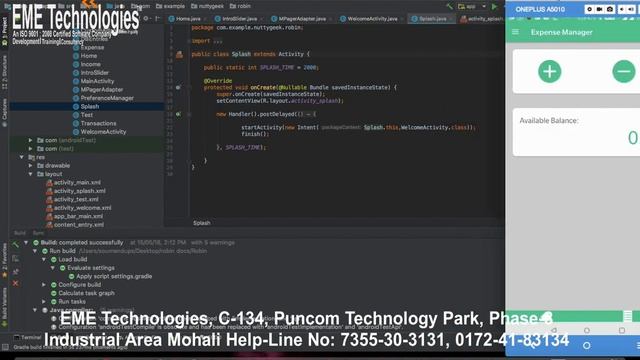Collapse the Evaluate settings node
This screenshot has width=640, height=360.
point(53,268)
